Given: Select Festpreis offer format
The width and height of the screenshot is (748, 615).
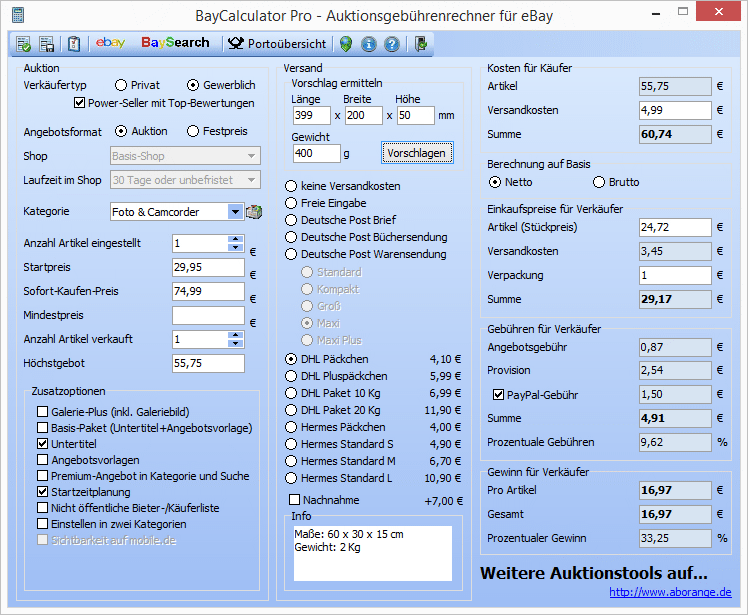Looking at the screenshot, I should (x=217, y=131).
